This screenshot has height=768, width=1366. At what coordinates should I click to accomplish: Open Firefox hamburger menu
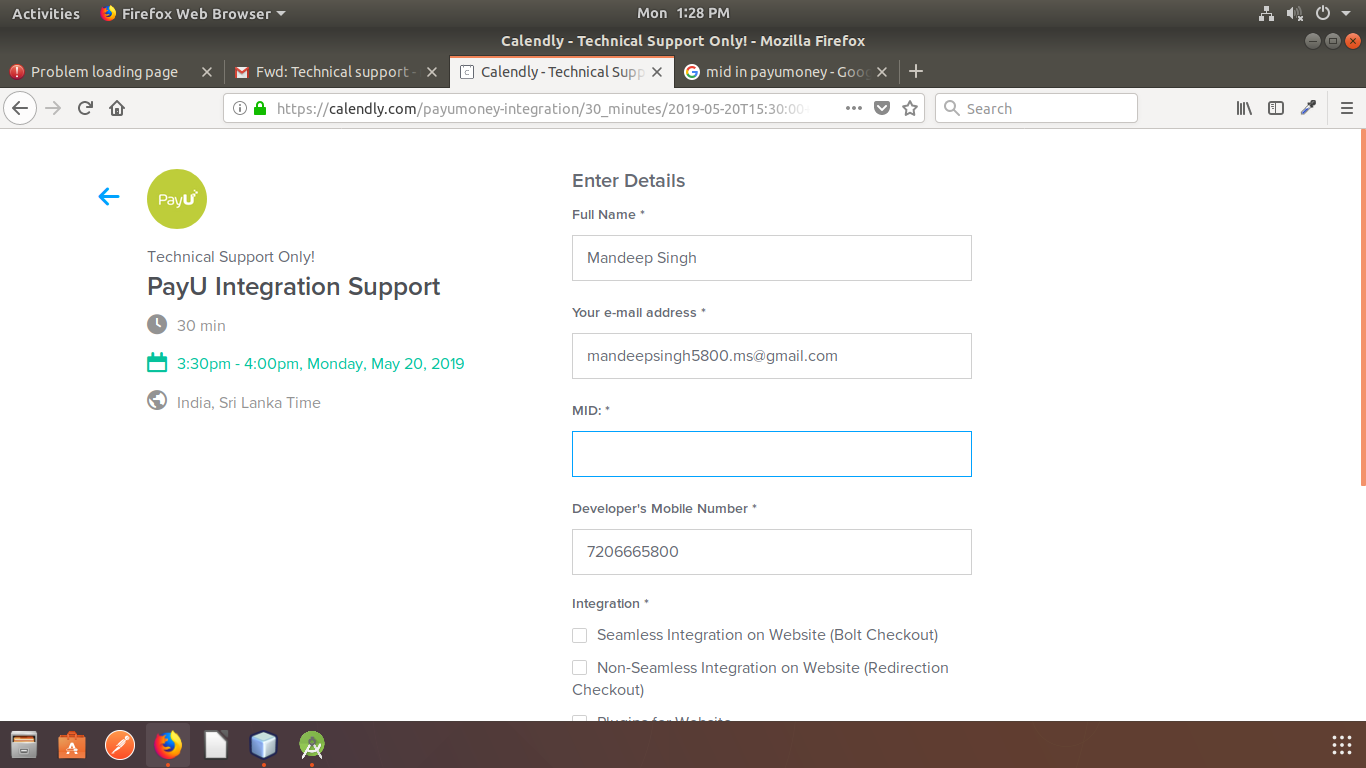coord(1347,108)
